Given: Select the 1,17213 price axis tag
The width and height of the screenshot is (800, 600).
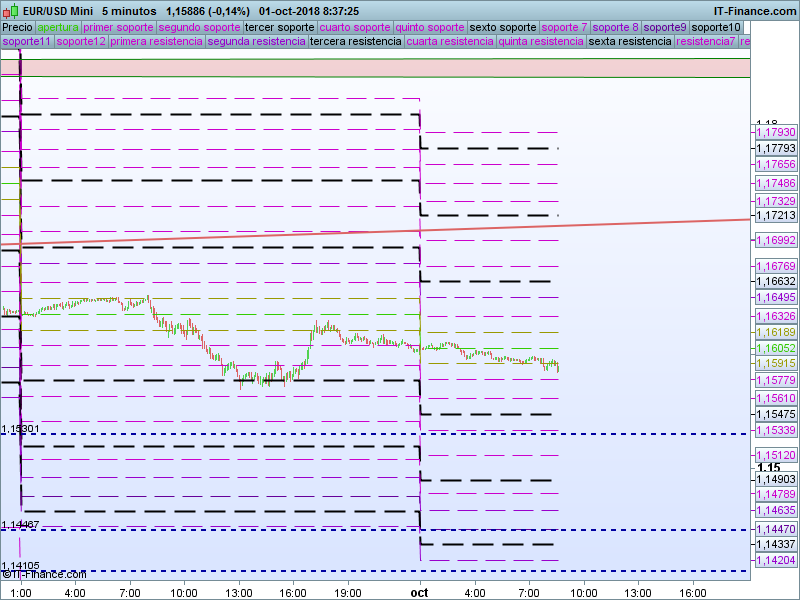Looking at the screenshot, I should (774, 215).
